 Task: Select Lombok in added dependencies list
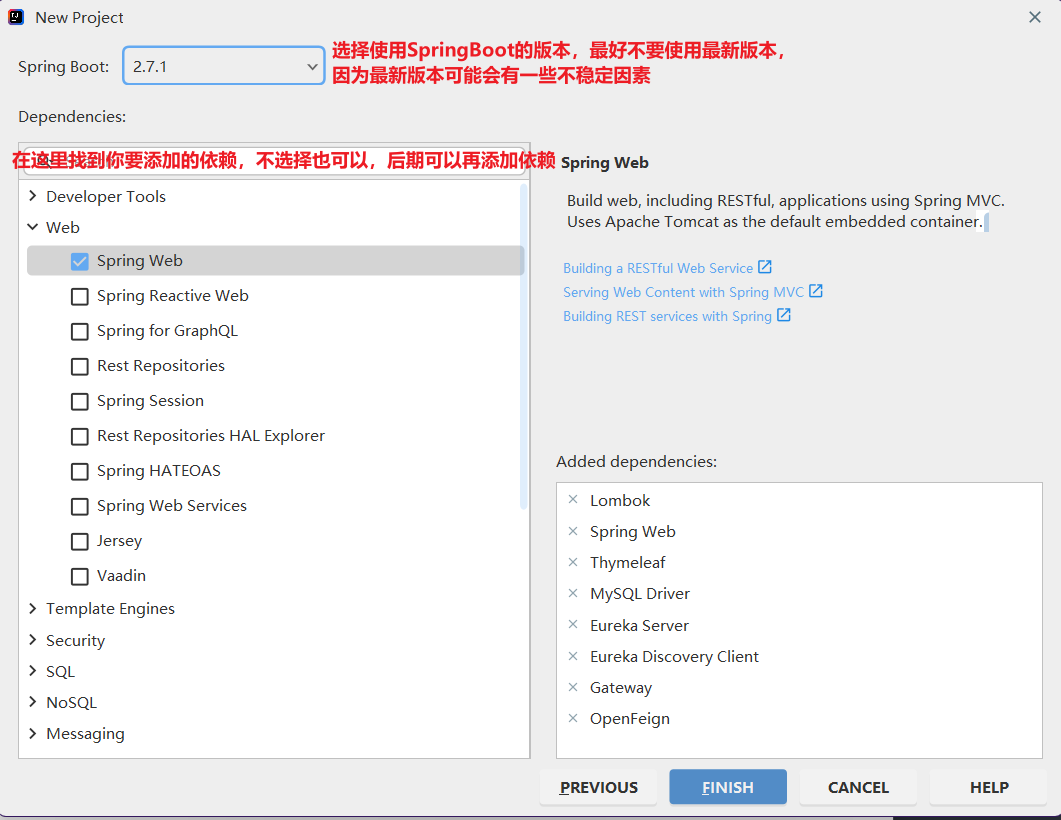coord(620,501)
